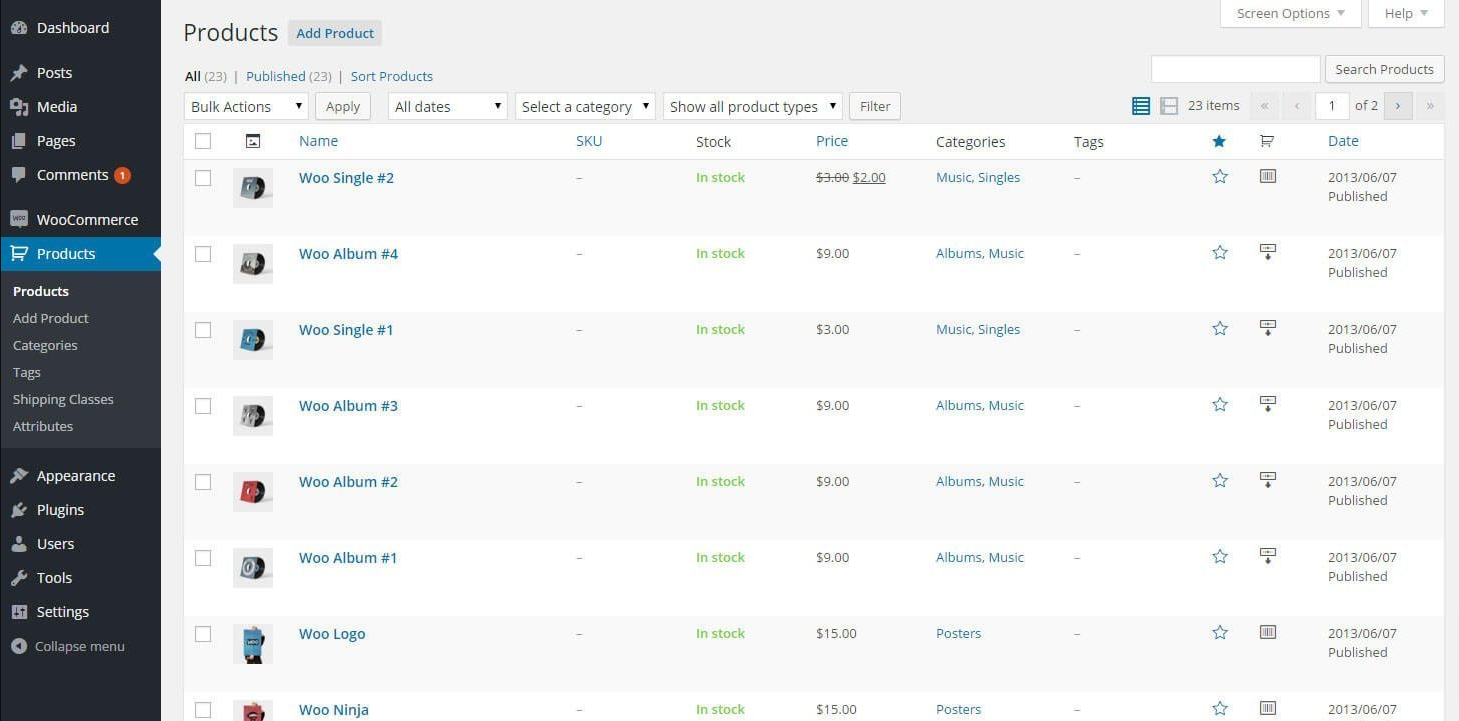Click product type cart column header
The image size is (1459, 721).
point(1266,141)
